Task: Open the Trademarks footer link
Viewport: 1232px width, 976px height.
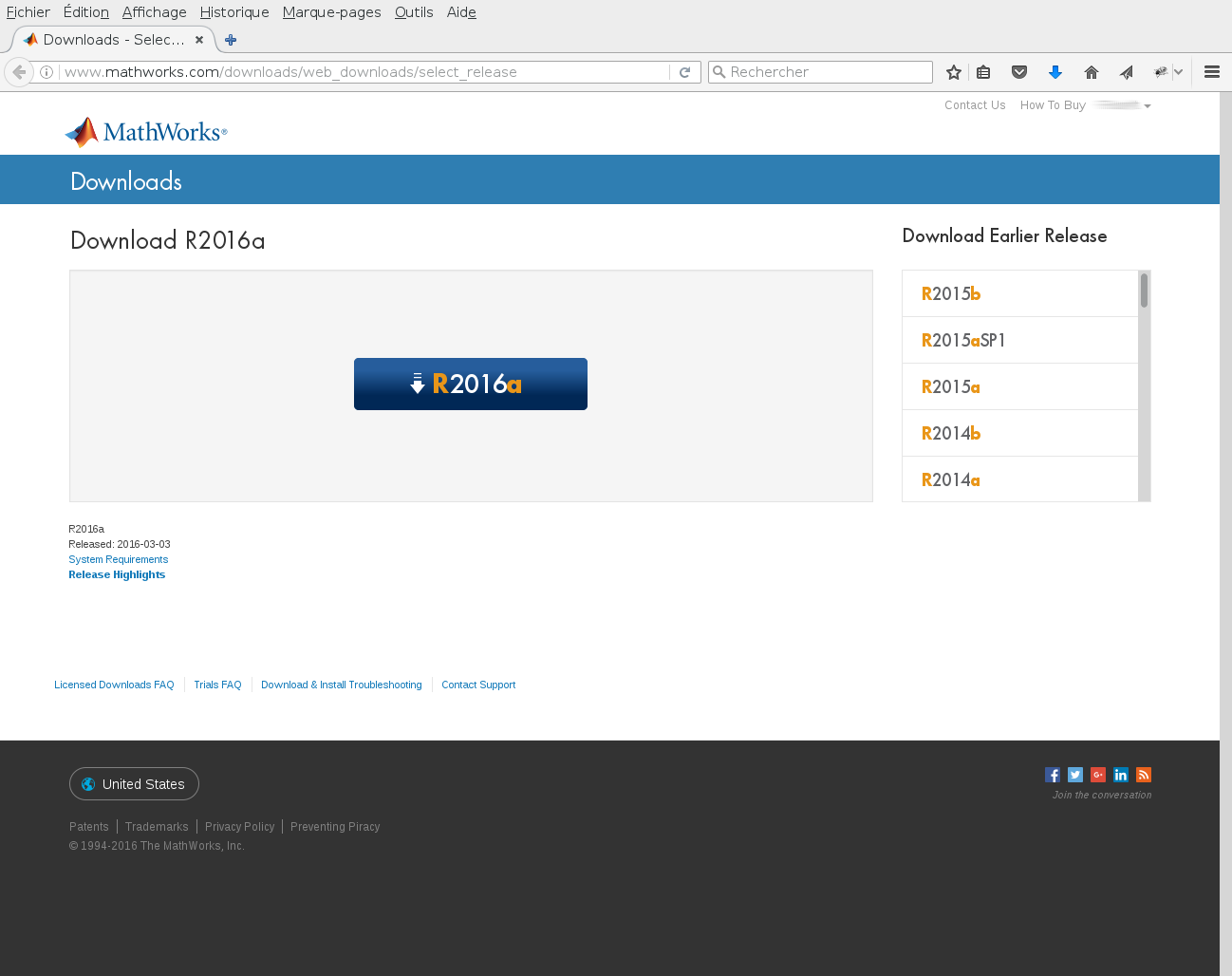Action: 157,827
